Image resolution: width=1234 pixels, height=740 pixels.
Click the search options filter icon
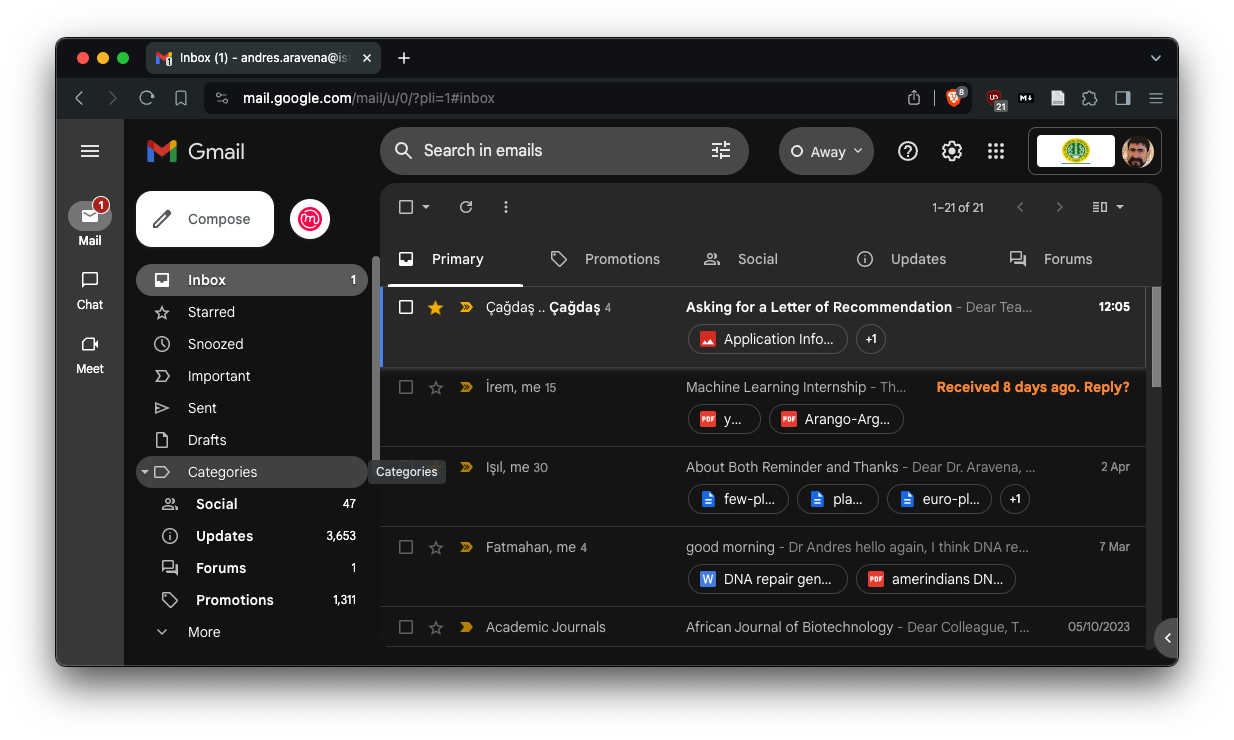[721, 151]
